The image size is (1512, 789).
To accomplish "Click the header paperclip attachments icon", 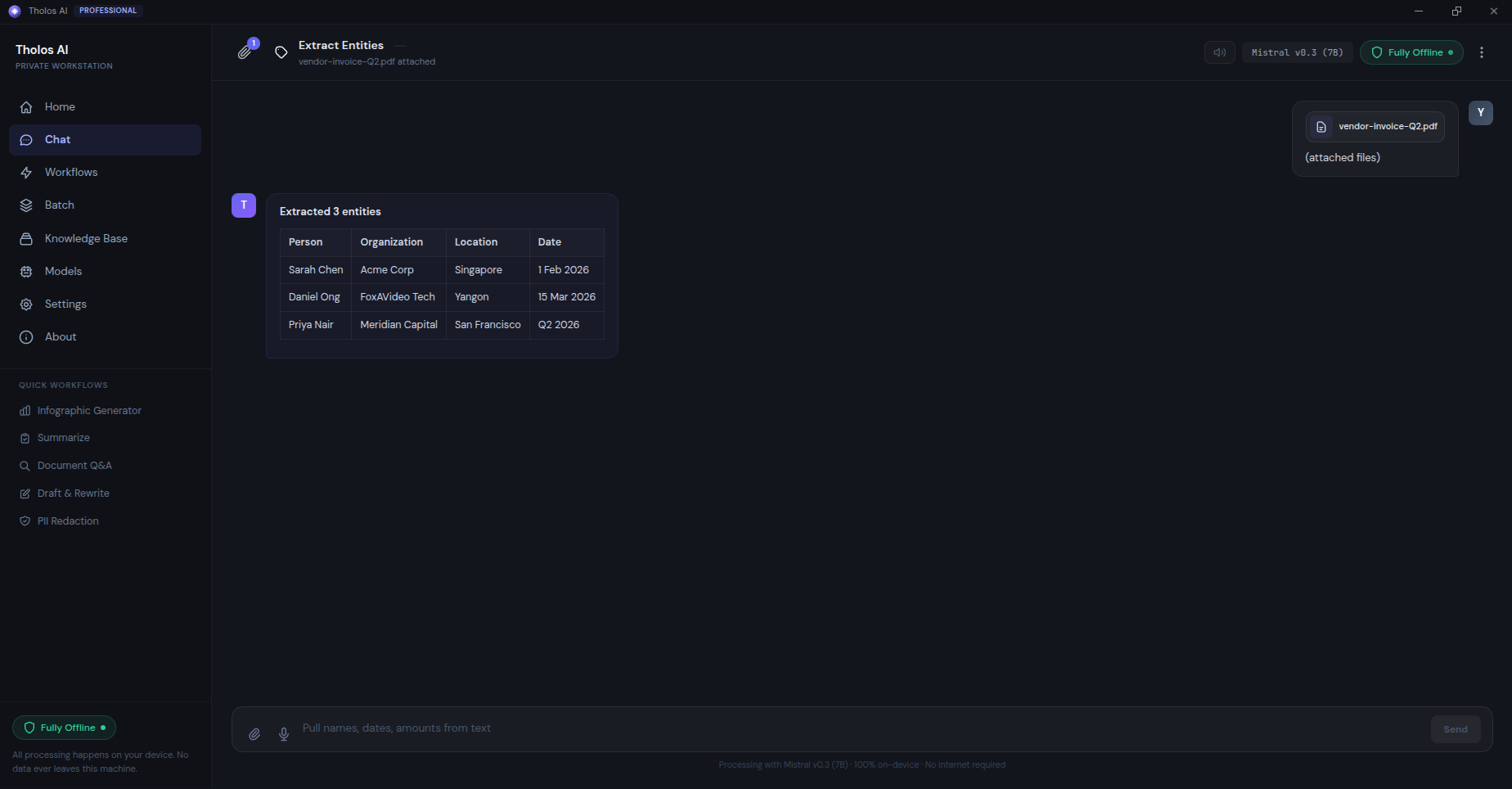I will tap(245, 52).
